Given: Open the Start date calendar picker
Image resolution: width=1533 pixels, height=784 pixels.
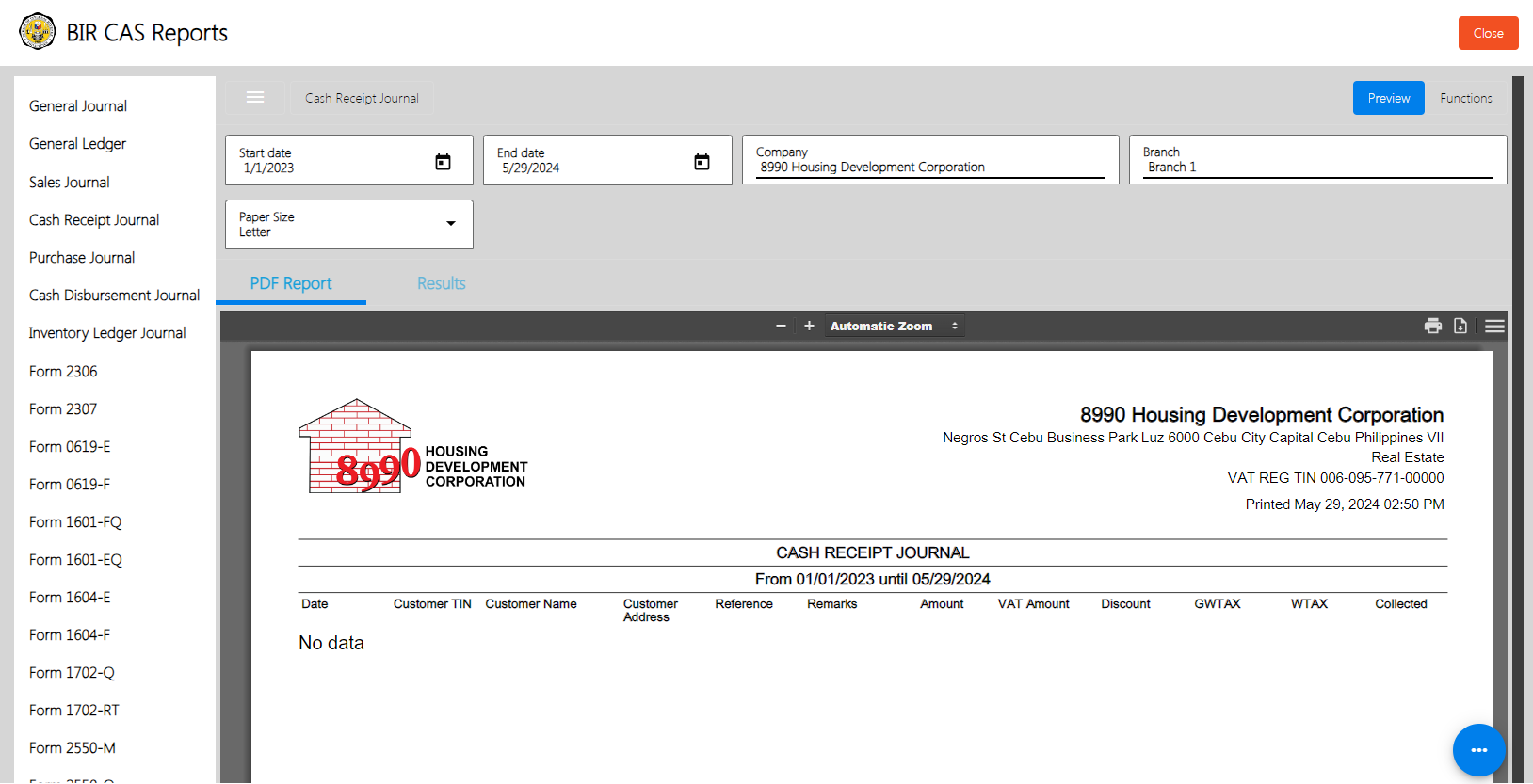Looking at the screenshot, I should [x=443, y=162].
